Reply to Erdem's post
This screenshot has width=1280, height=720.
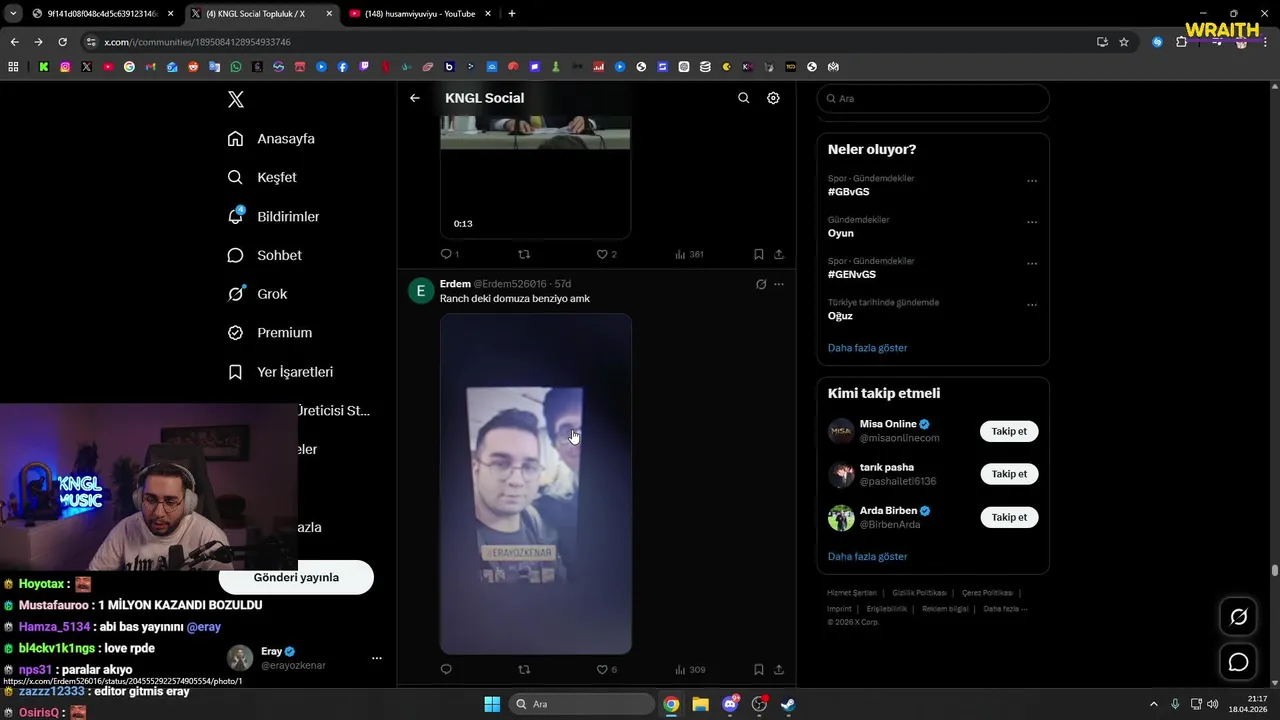click(x=446, y=669)
